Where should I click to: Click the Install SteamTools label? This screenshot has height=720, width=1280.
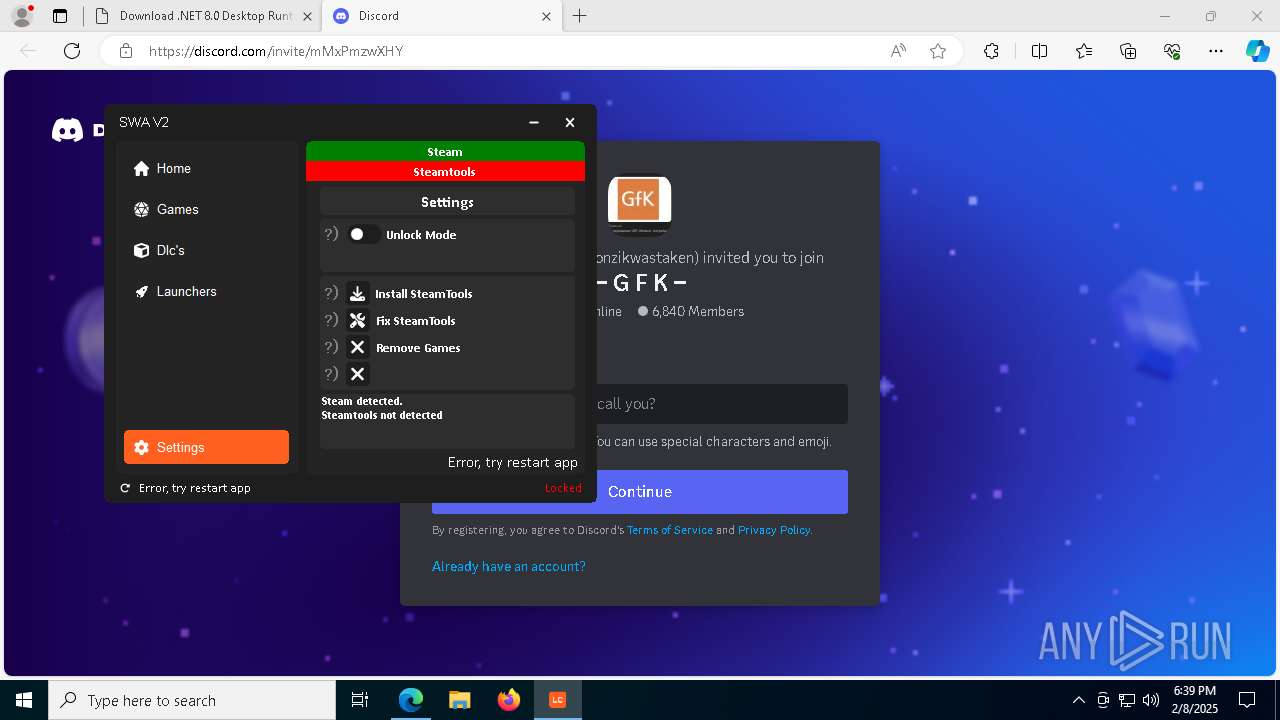[x=424, y=294]
